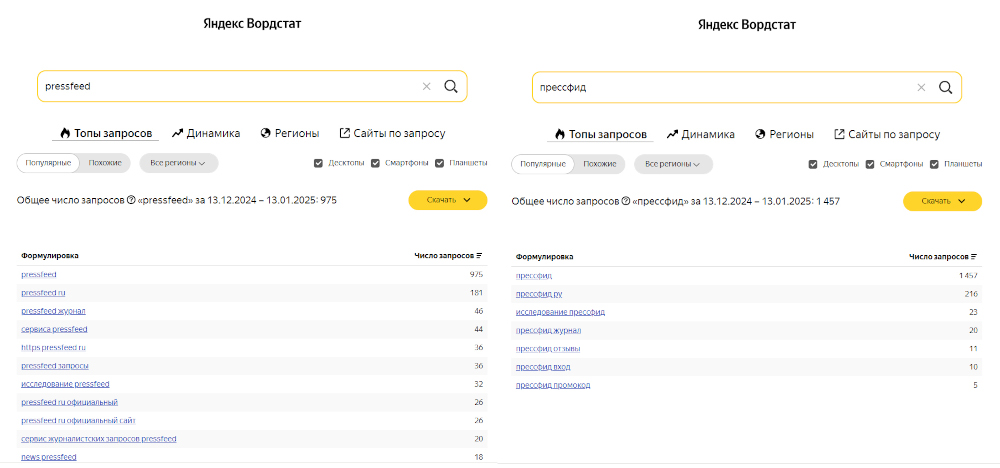This screenshot has height=468, width=1000.
Task: Open the pressfeed query link
Action: [39, 274]
